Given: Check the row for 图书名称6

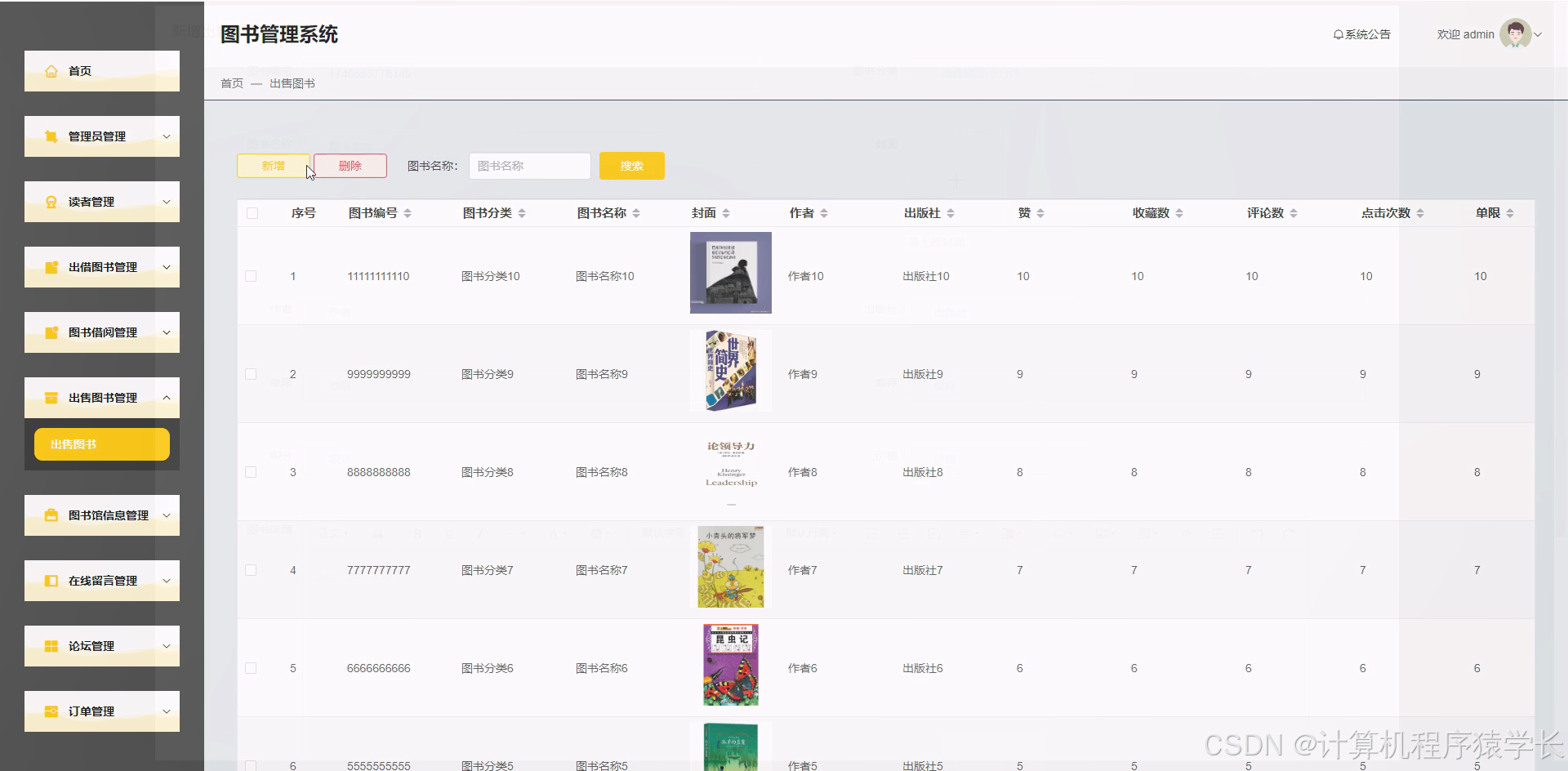Looking at the screenshot, I should click(x=251, y=668).
